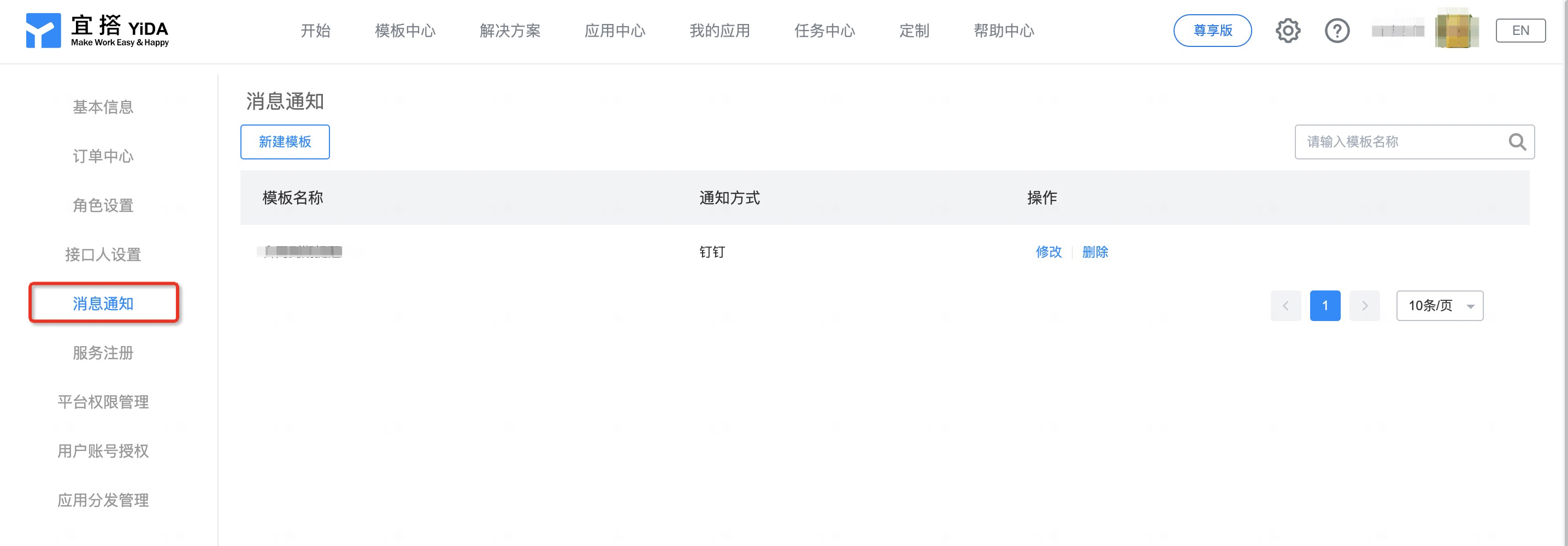Go to previous page arrow
This screenshot has width=1568, height=546.
pyautogui.click(x=1285, y=306)
